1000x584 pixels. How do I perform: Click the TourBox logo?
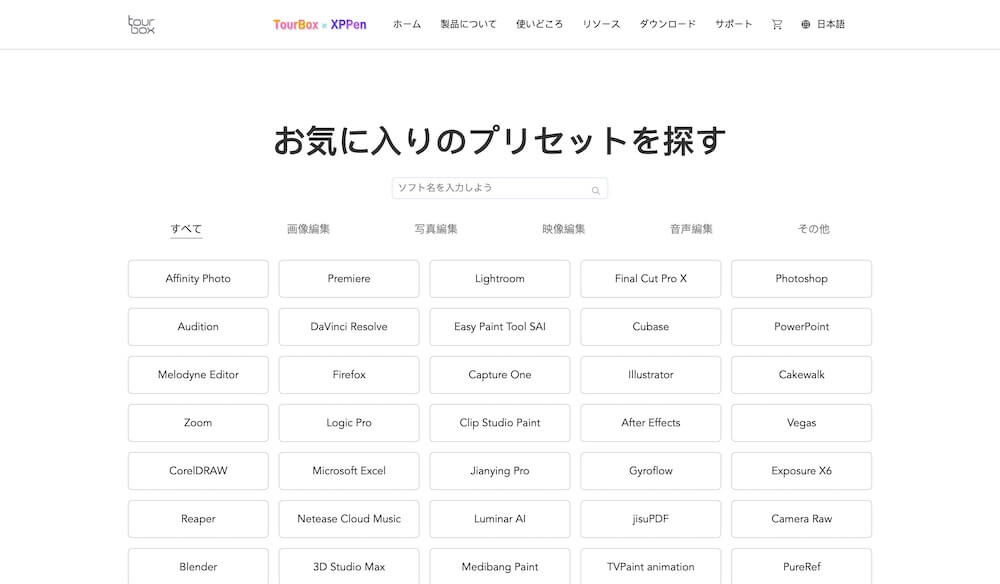[141, 24]
